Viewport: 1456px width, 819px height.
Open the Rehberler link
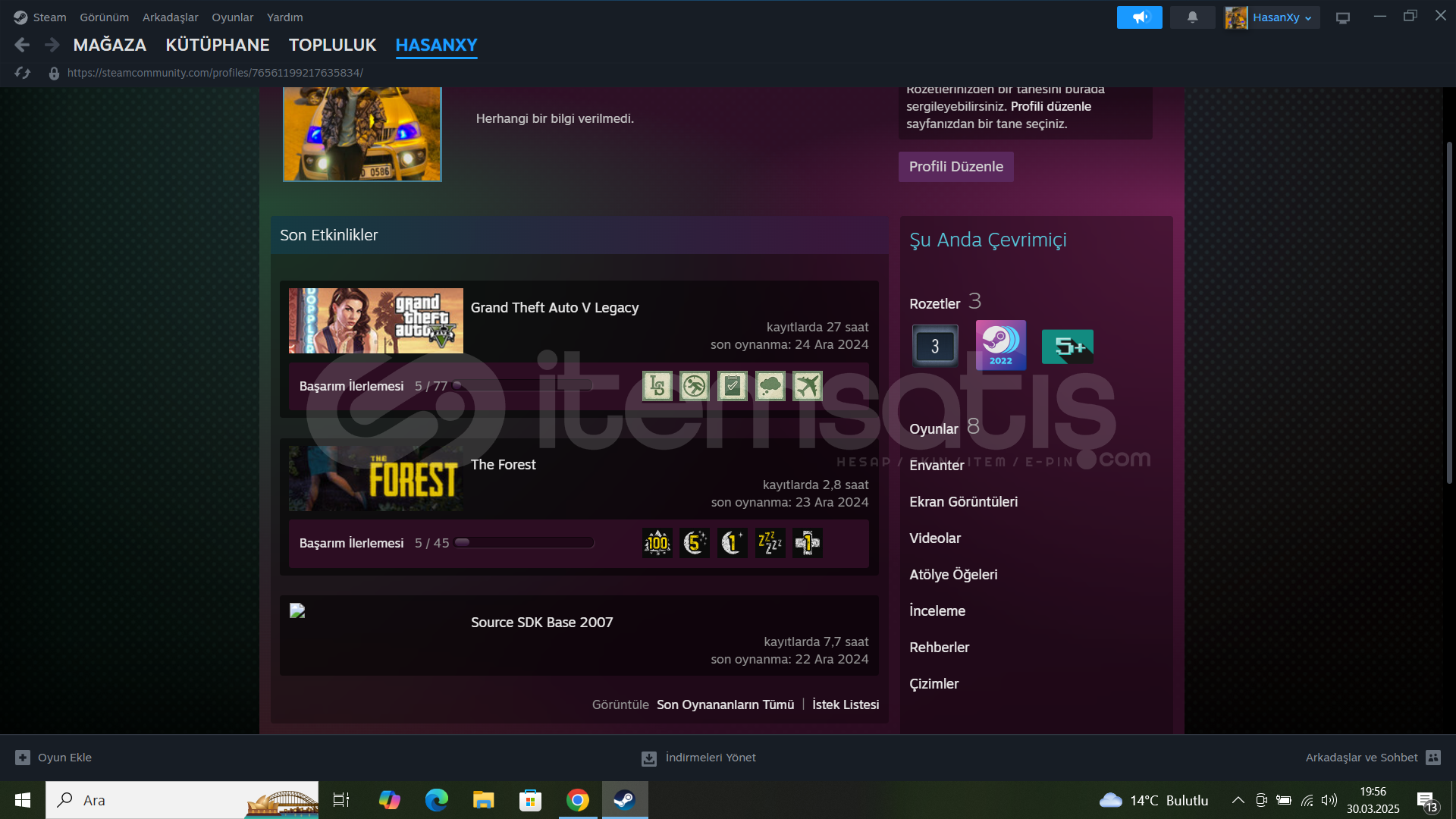[939, 647]
